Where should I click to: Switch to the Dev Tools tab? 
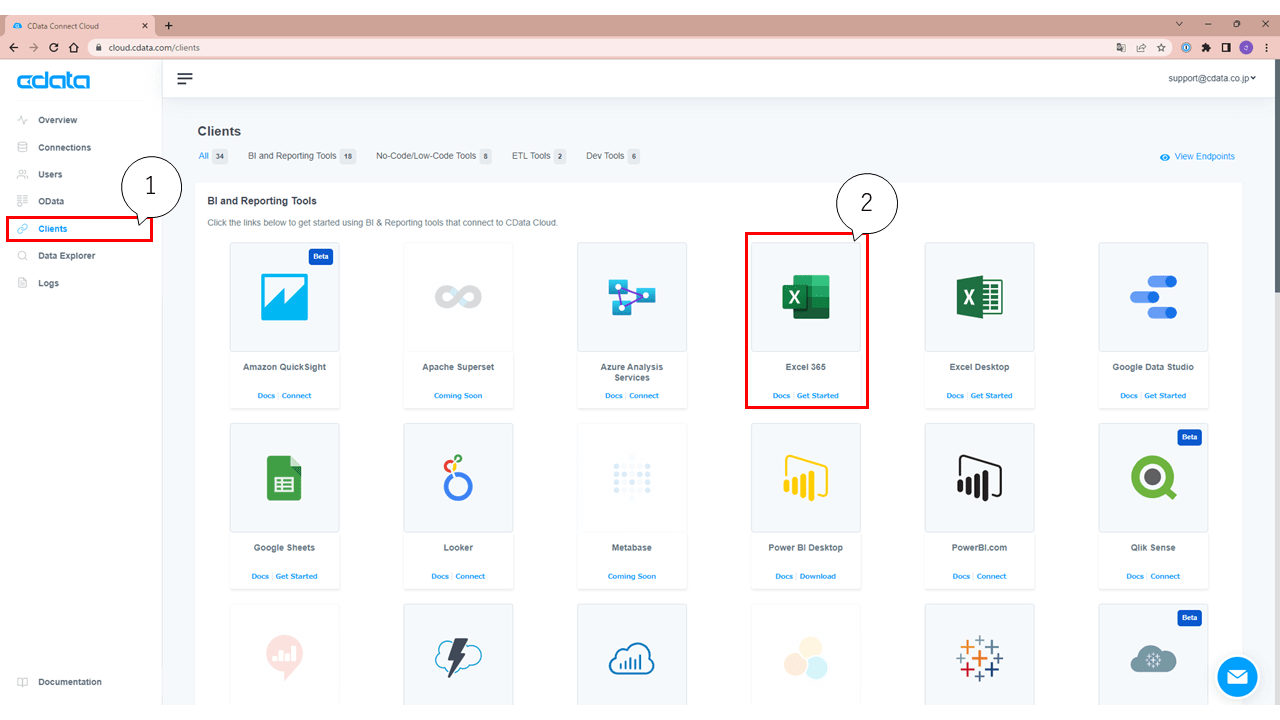tap(613, 156)
